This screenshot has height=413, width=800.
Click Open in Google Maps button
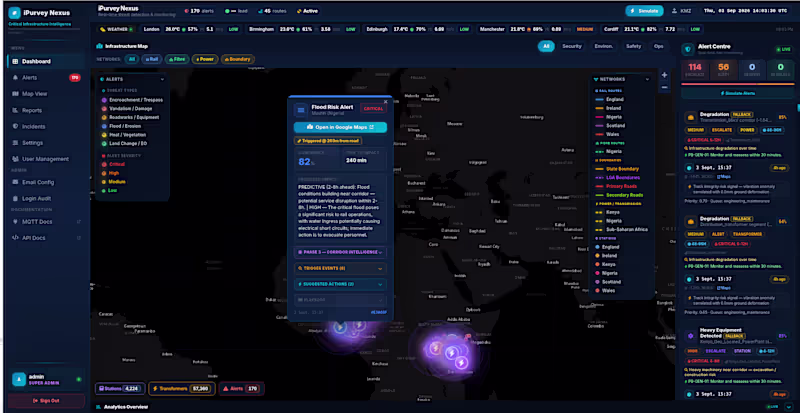[340, 127]
